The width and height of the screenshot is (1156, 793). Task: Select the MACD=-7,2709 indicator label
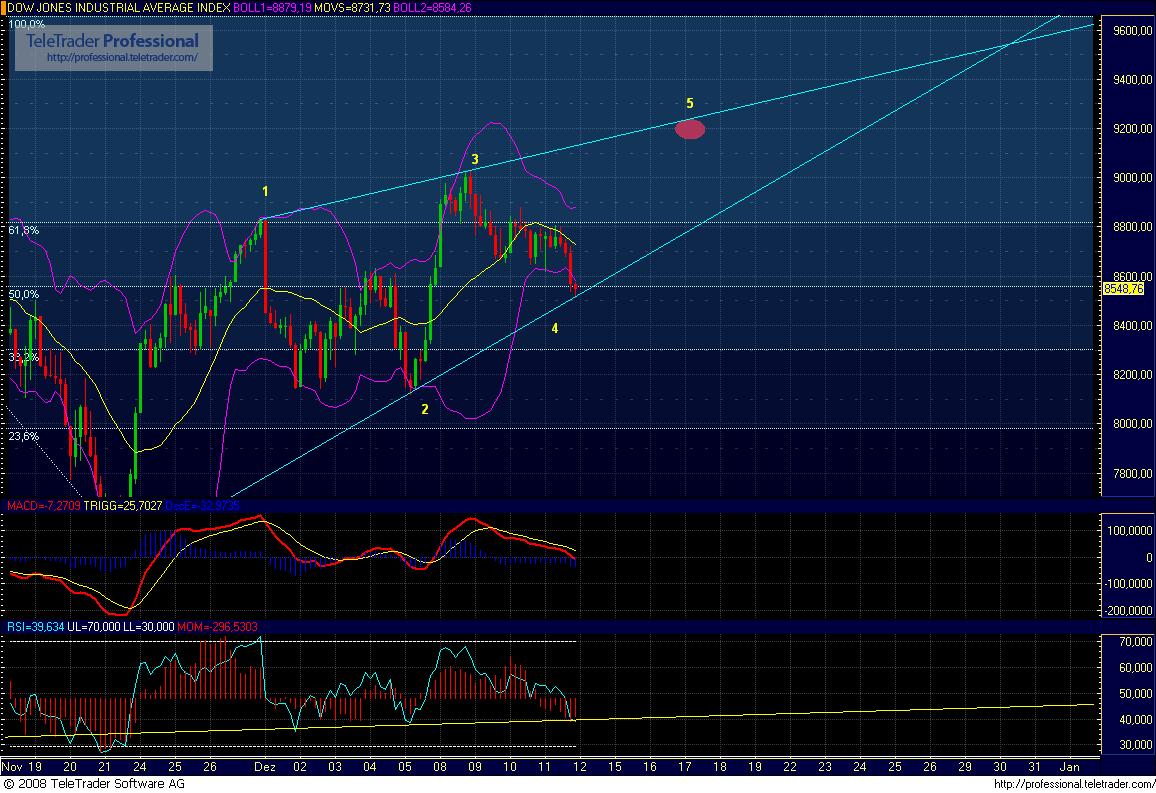(x=43, y=506)
